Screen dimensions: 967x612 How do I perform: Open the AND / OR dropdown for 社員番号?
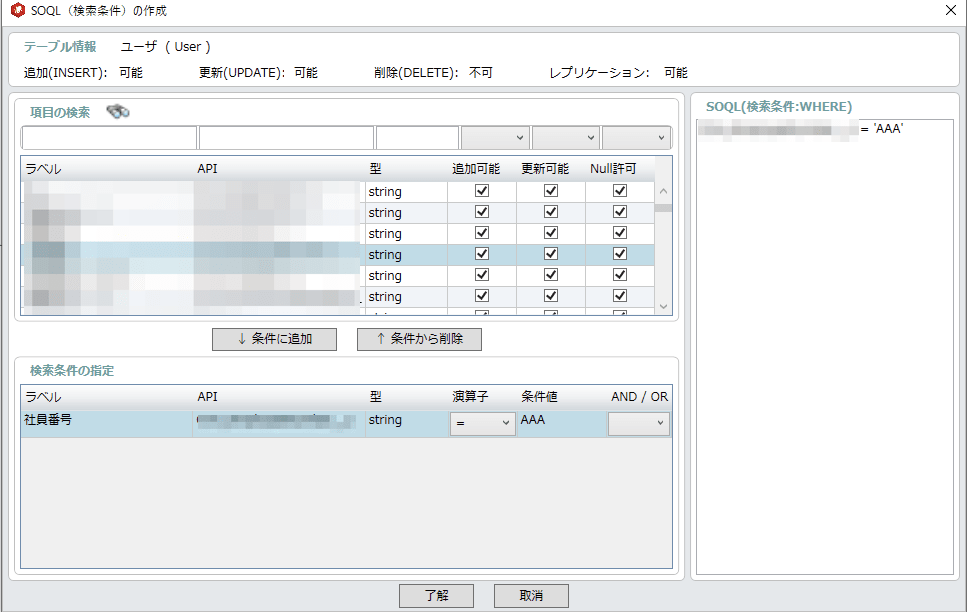click(x=638, y=423)
